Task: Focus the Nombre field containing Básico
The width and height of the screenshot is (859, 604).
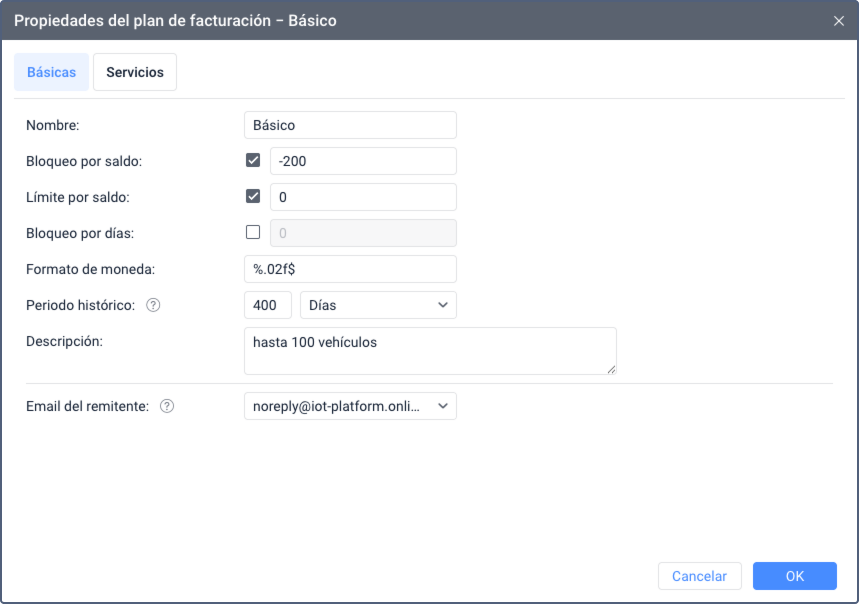Action: tap(350, 125)
